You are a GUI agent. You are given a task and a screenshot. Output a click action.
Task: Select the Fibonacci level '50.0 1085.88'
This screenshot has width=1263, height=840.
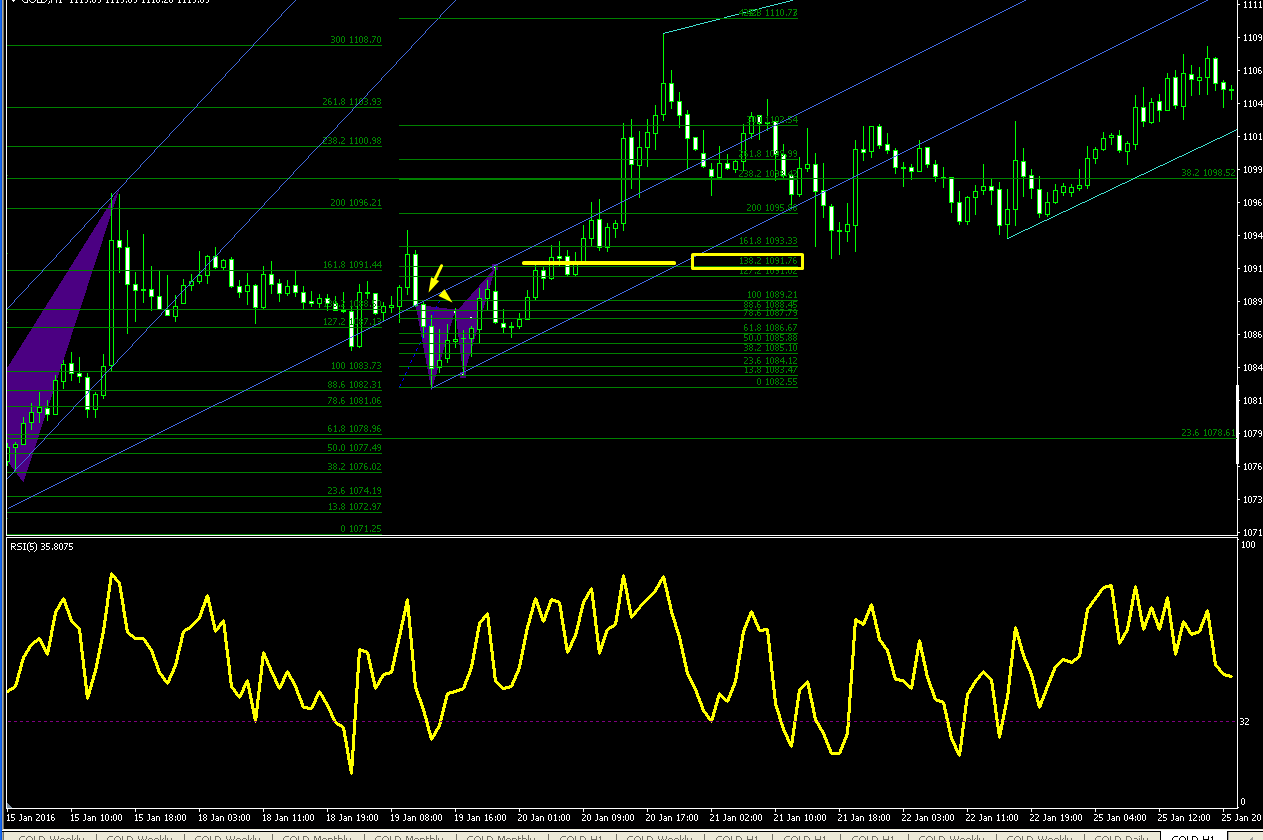coord(770,338)
